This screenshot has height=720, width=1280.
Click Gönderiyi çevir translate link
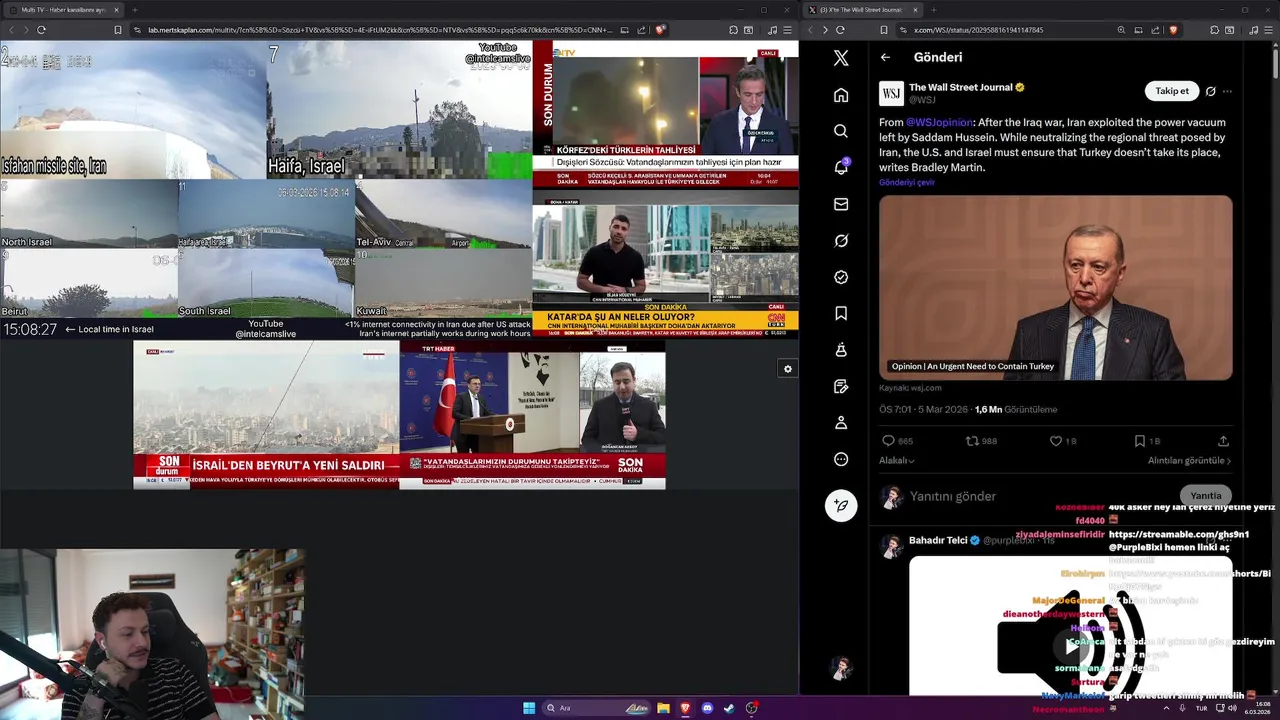[x=907, y=183]
